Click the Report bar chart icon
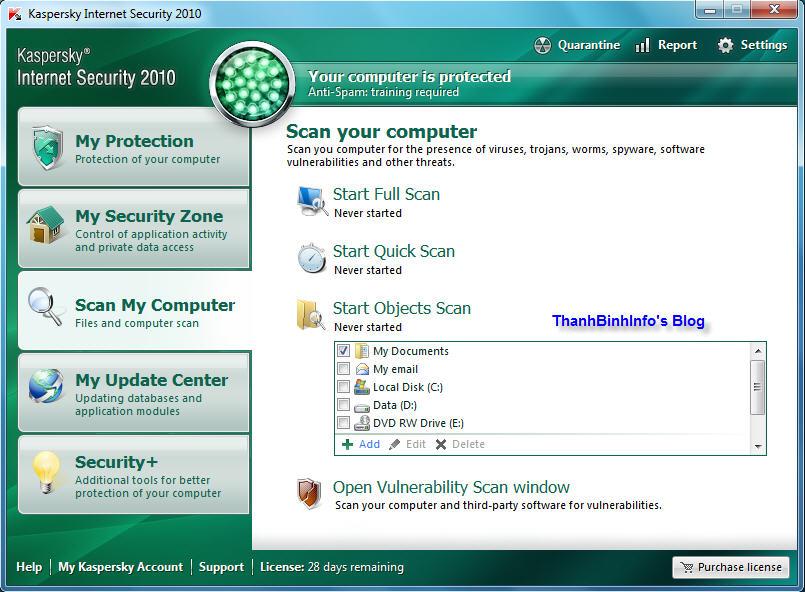This screenshot has width=805, height=592. [643, 45]
